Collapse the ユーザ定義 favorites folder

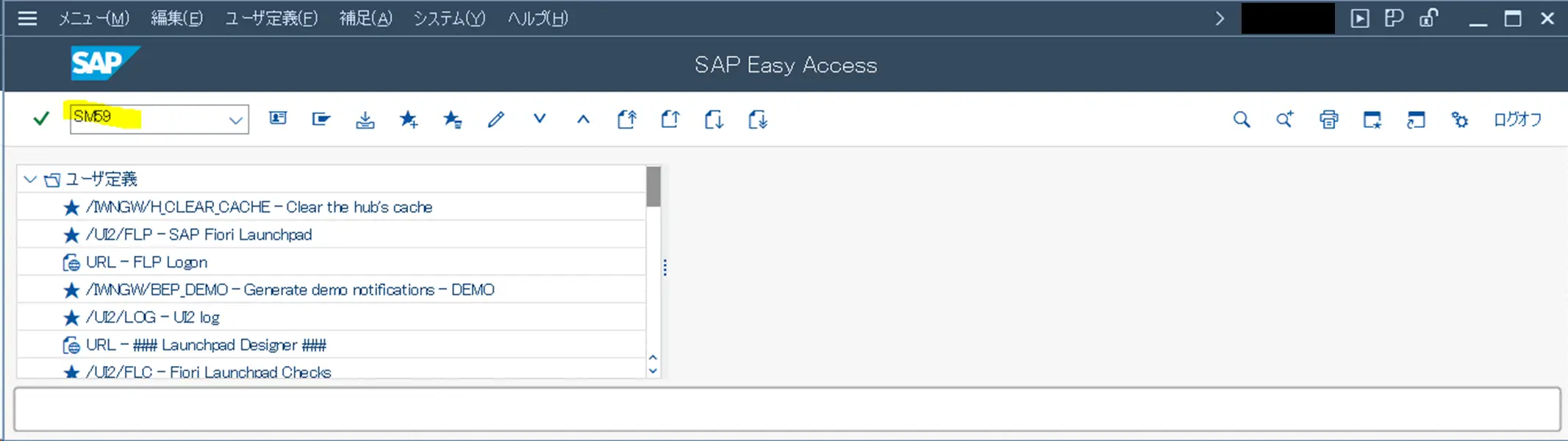(x=30, y=179)
